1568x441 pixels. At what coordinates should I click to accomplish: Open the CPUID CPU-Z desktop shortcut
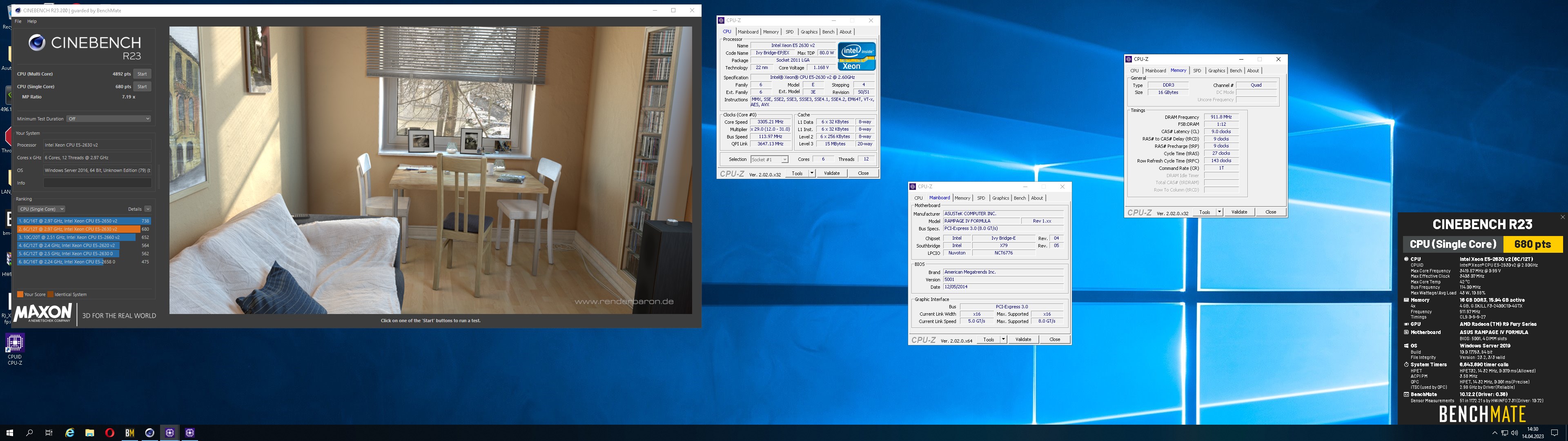15,349
